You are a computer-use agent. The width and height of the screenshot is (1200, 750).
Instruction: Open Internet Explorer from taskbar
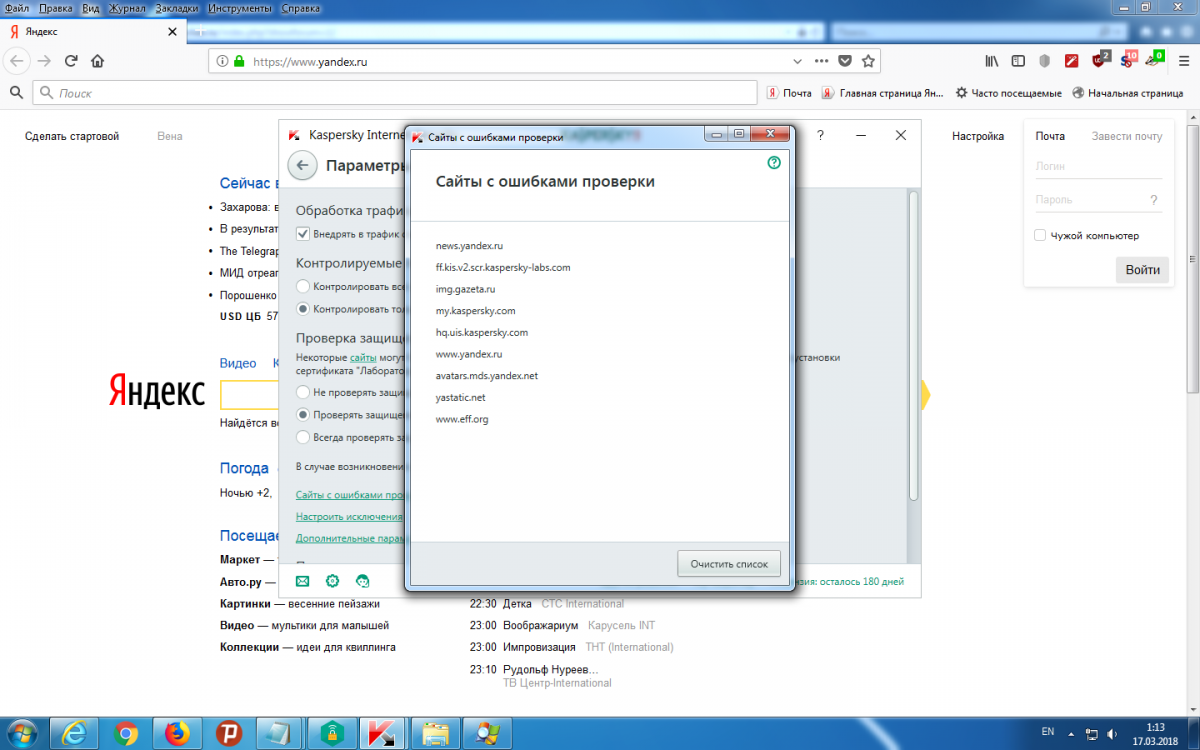tap(74, 733)
